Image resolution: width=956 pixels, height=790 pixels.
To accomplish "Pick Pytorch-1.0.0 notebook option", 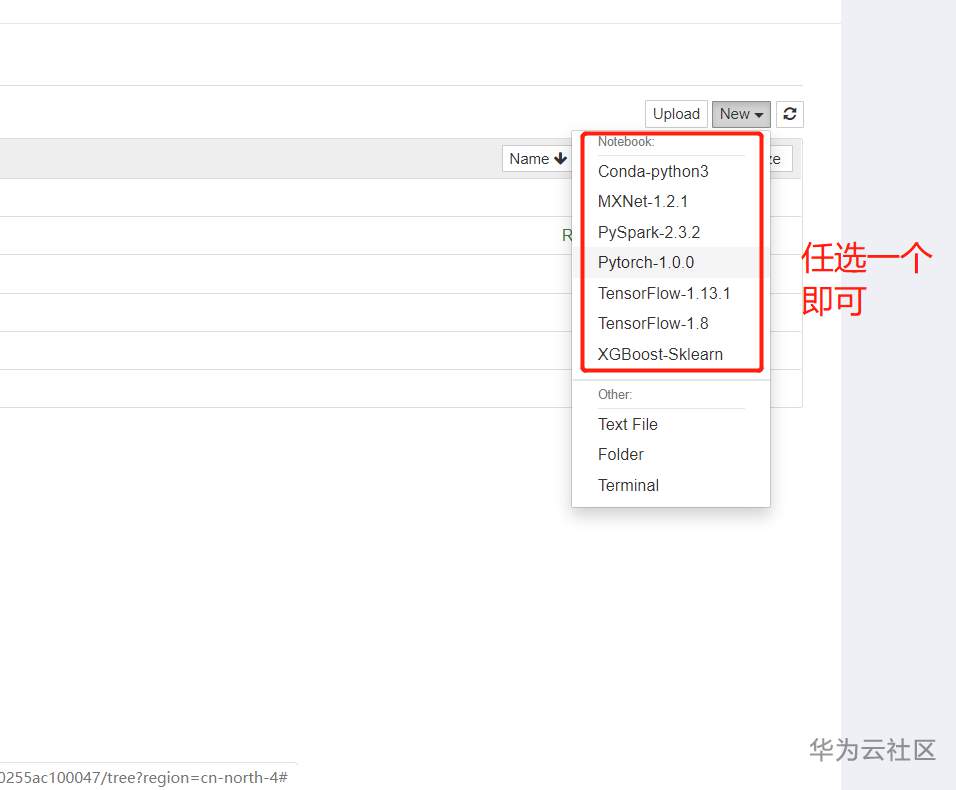I will (x=671, y=263).
